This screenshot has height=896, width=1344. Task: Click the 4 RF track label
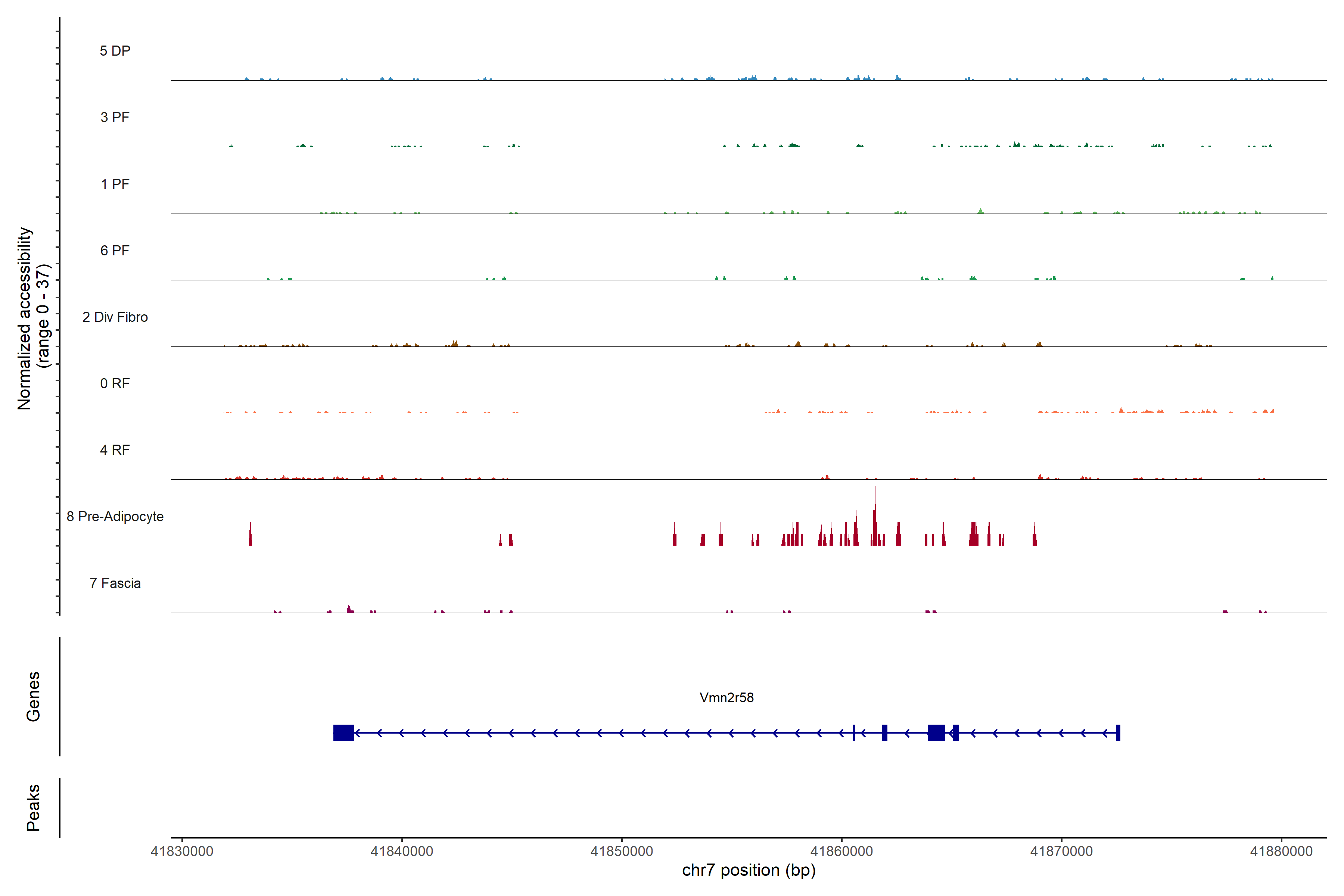[x=115, y=450]
